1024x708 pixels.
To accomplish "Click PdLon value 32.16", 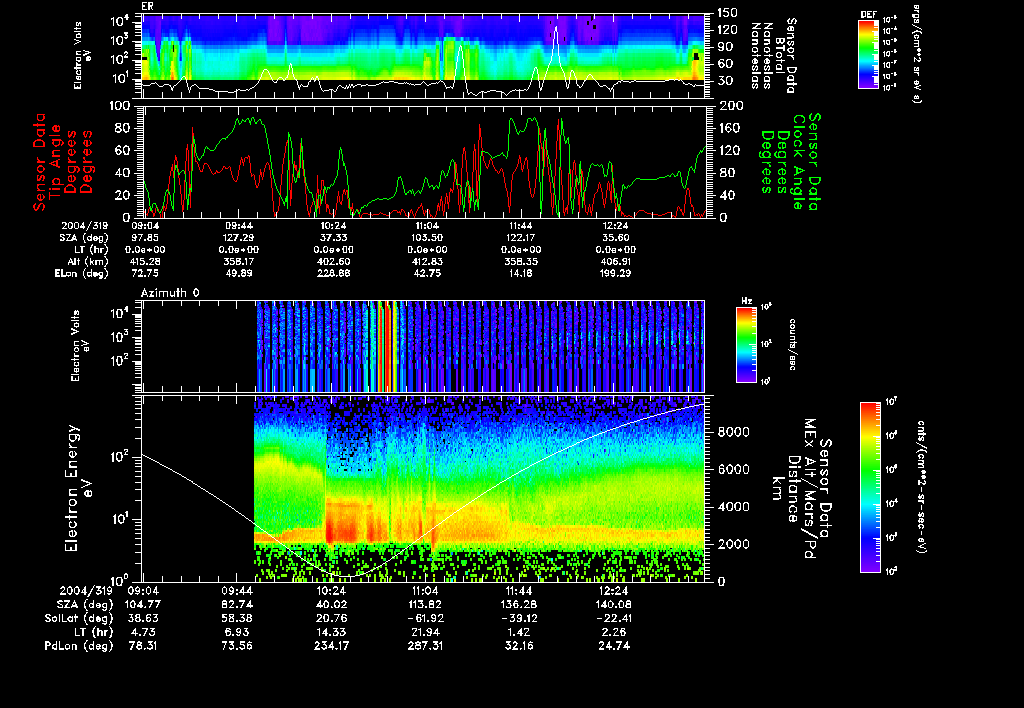I will [519, 645].
